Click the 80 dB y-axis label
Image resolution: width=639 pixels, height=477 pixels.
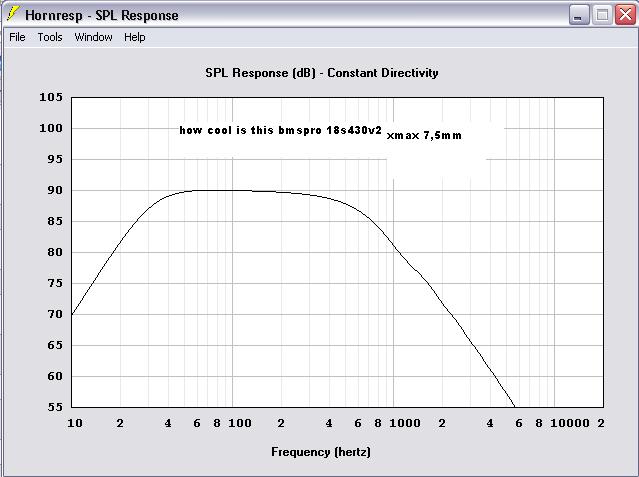click(55, 252)
